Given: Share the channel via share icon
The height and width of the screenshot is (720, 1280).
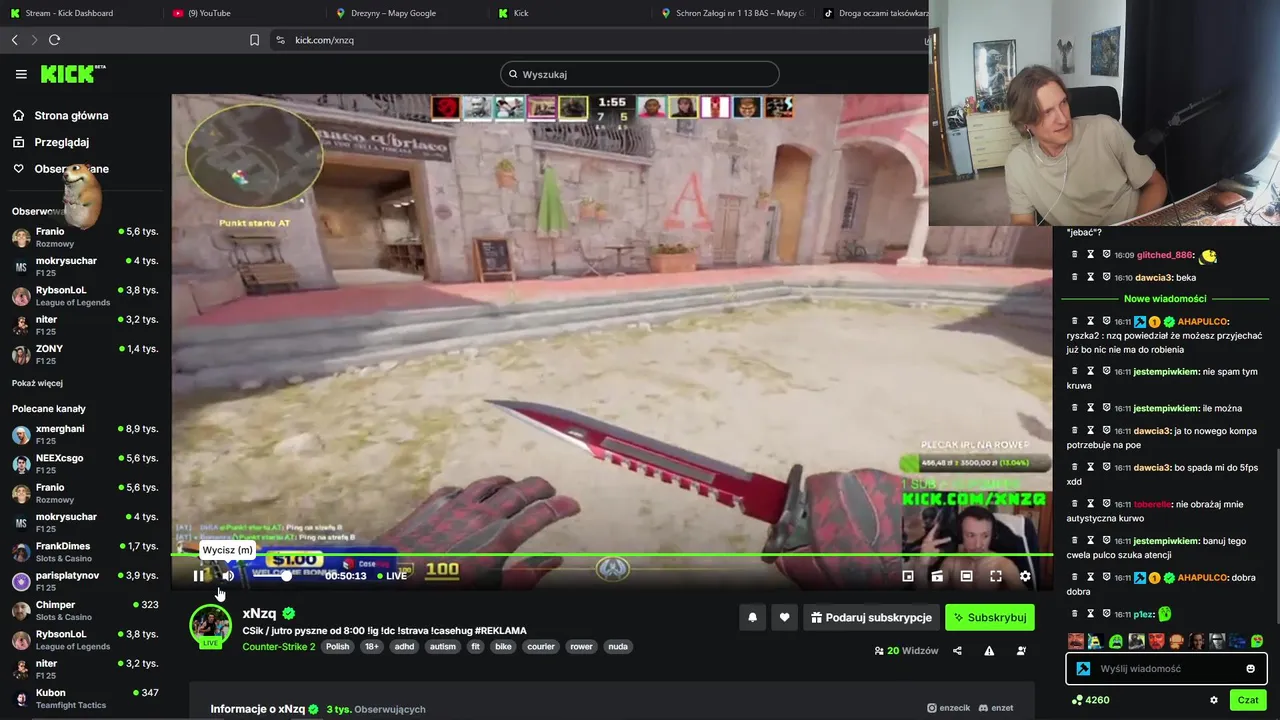Looking at the screenshot, I should pos(957,651).
